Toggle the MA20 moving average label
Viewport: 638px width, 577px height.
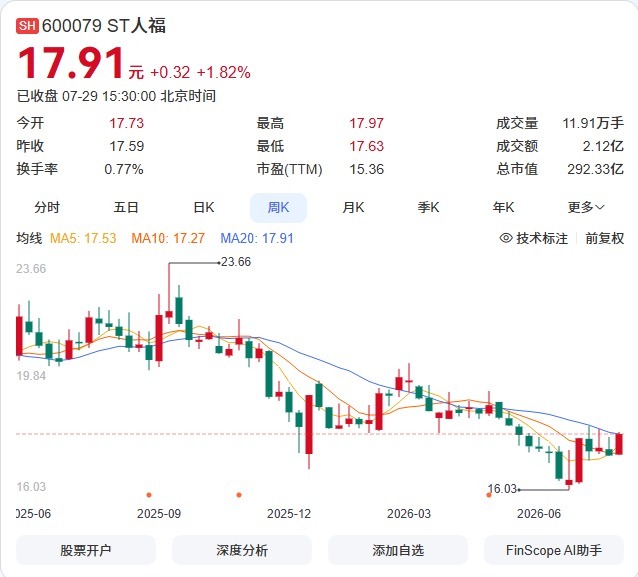(x=257, y=238)
